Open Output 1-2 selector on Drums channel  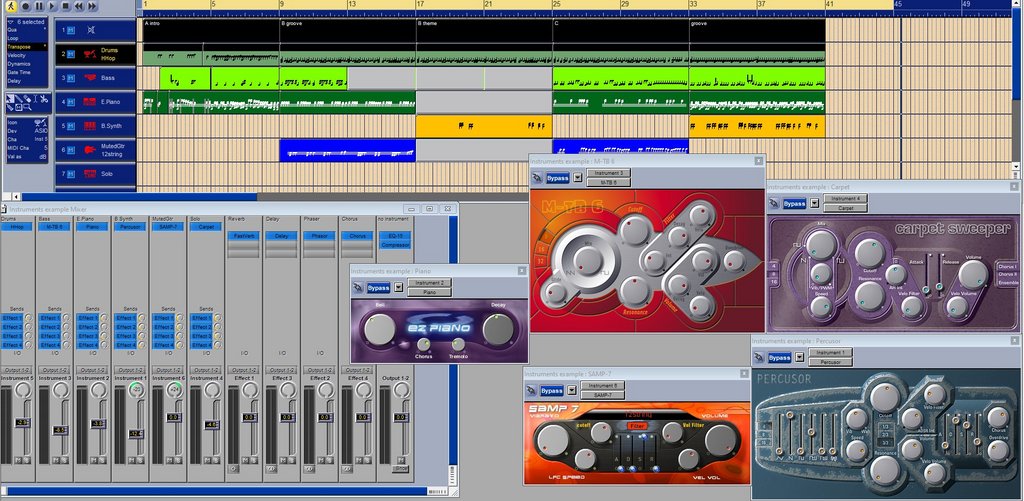tap(17, 370)
